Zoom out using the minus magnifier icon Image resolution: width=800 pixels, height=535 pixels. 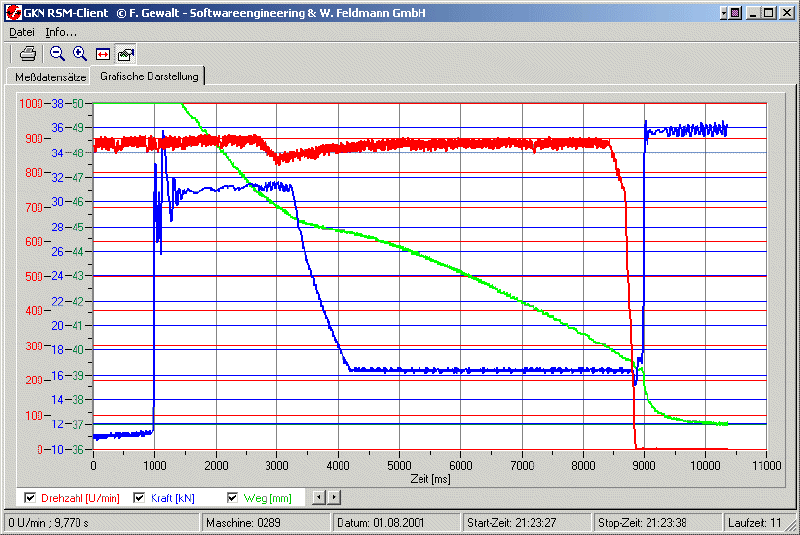coord(57,54)
